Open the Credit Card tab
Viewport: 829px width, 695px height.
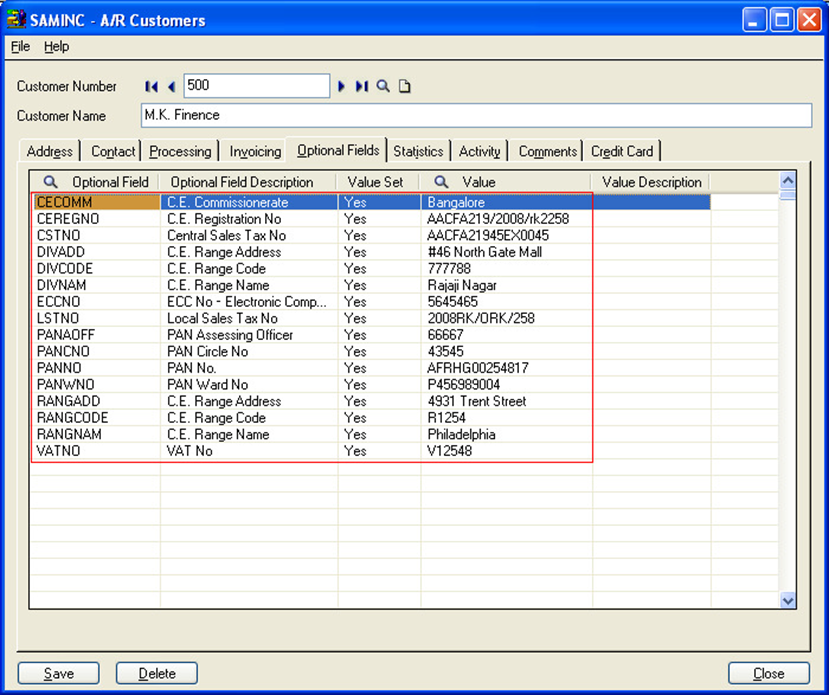click(621, 152)
